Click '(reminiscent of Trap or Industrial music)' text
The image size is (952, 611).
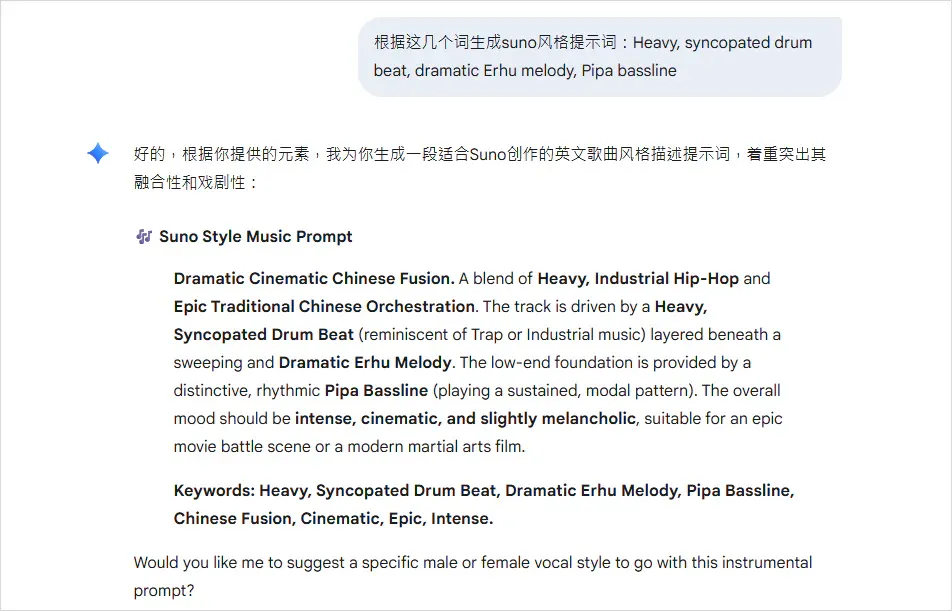pyautogui.click(x=502, y=334)
